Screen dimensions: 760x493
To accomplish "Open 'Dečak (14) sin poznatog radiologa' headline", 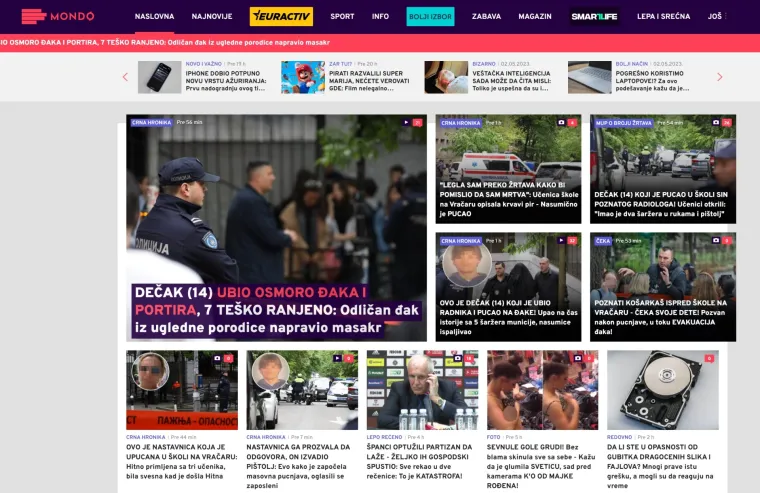I will coord(660,204).
